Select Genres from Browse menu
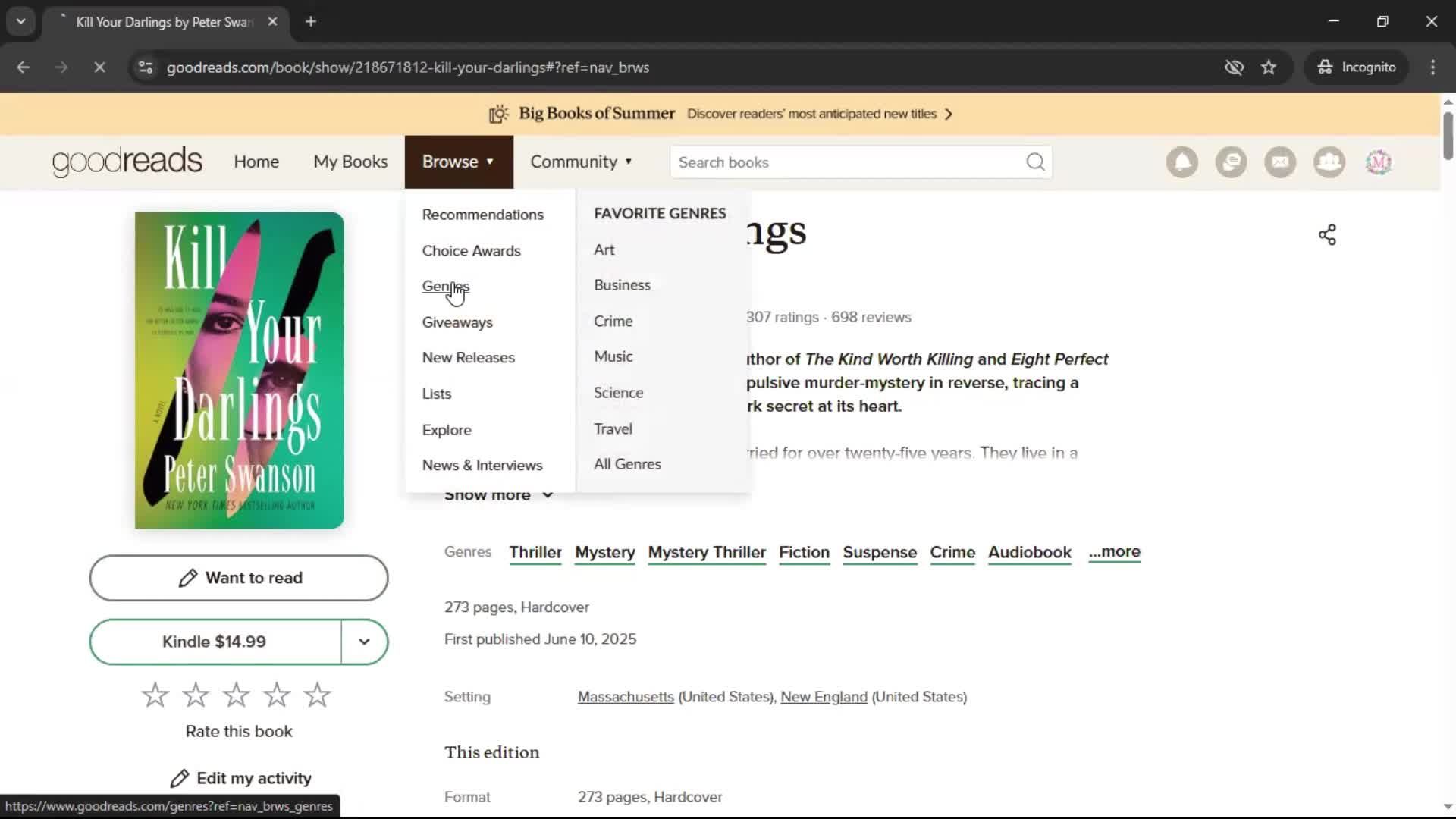The width and height of the screenshot is (1456, 819). point(446,287)
